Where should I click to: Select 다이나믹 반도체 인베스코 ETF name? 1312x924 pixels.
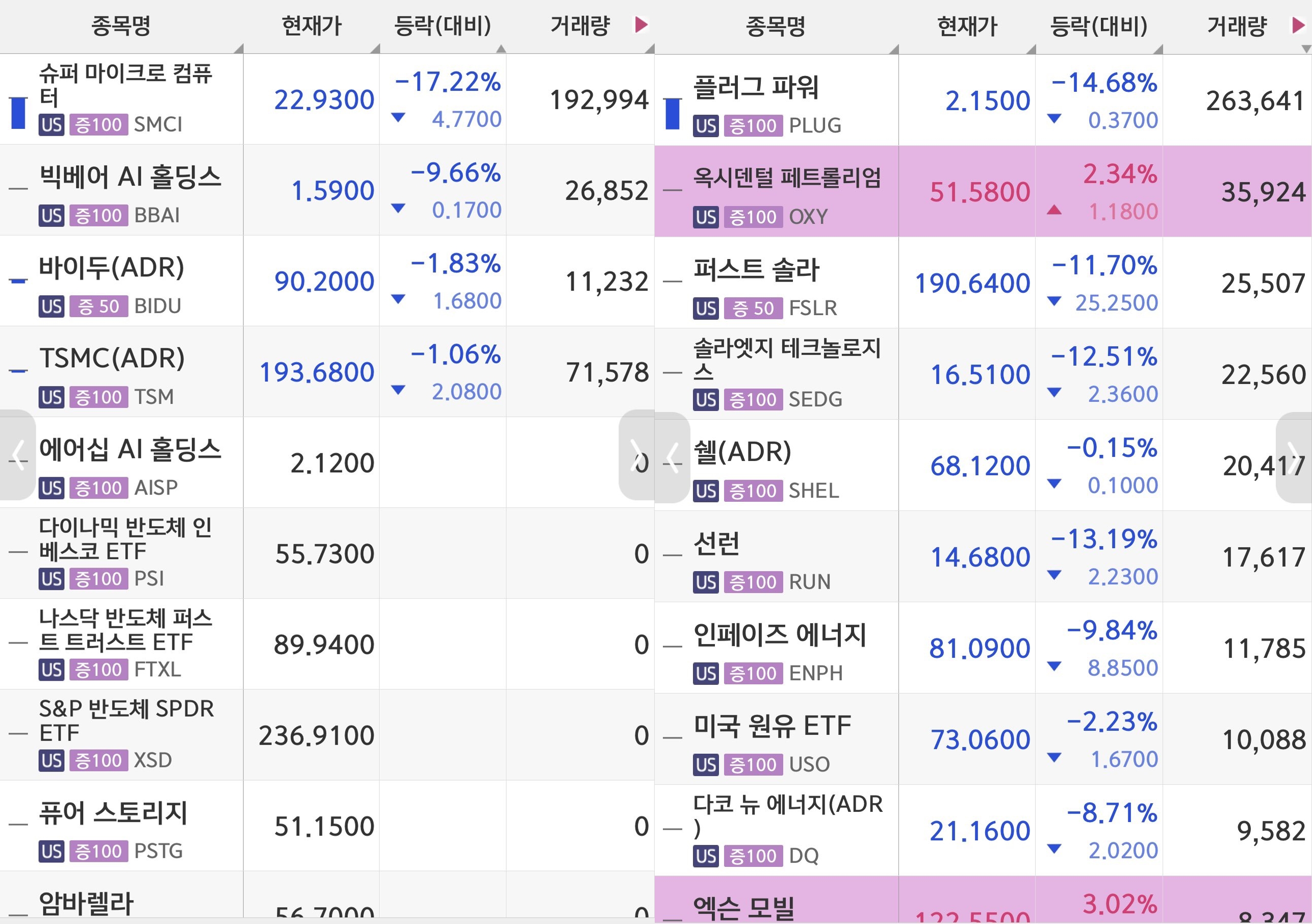(125, 540)
